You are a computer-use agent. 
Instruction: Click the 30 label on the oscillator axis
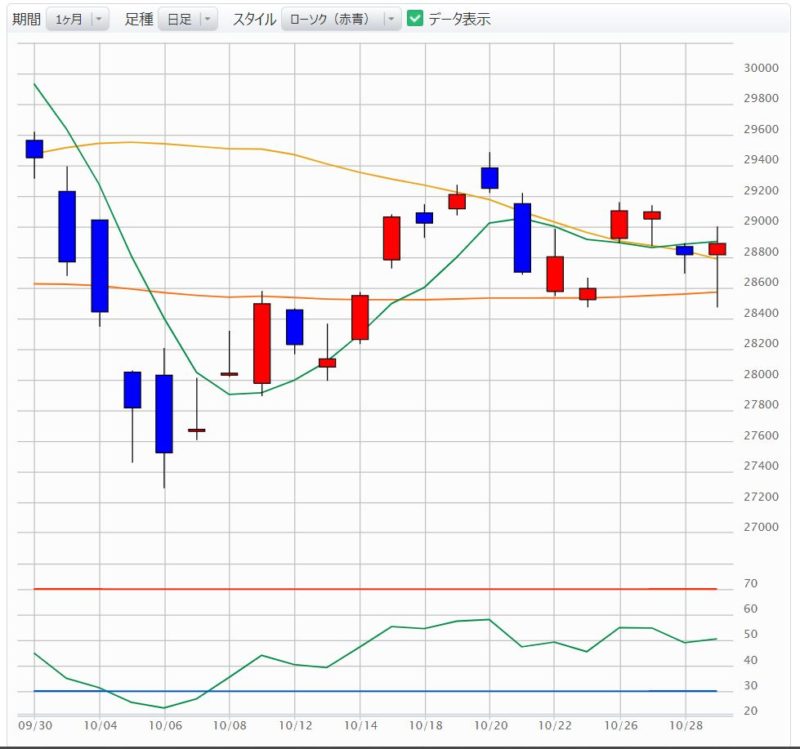tap(751, 686)
